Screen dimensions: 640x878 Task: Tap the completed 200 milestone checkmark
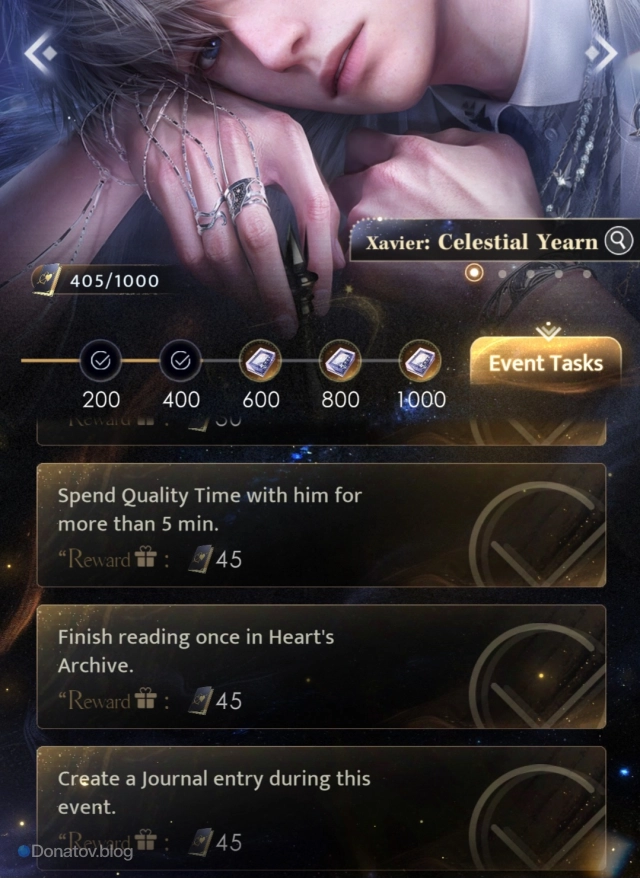point(101,361)
